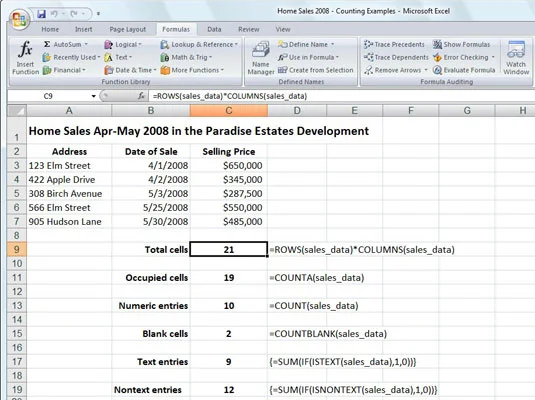Screen dimensions: 535x400
Task: Click cell with 123 Elm Street
Action: pyautogui.click(x=69, y=166)
